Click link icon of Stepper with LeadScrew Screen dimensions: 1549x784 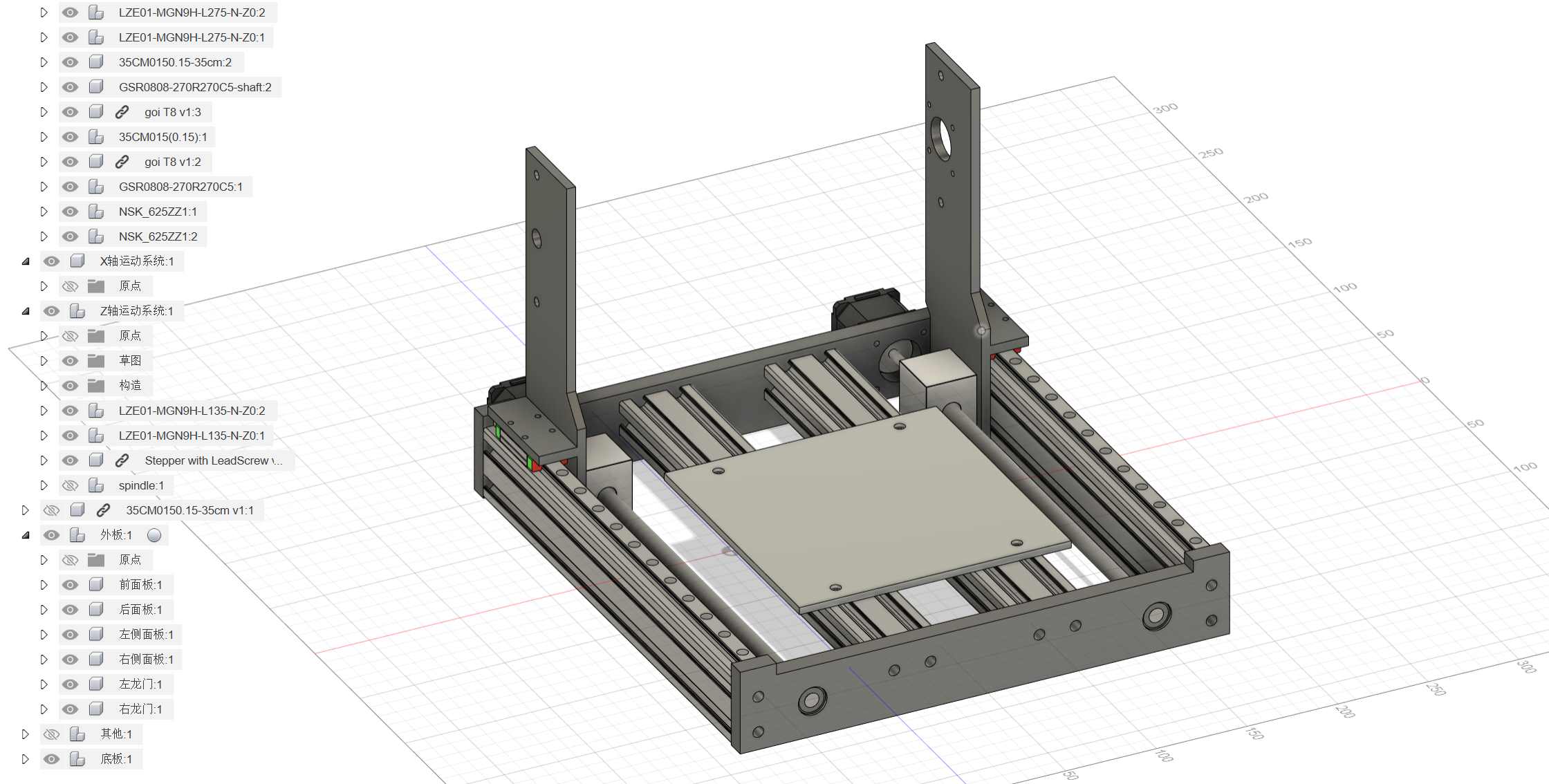point(122,460)
